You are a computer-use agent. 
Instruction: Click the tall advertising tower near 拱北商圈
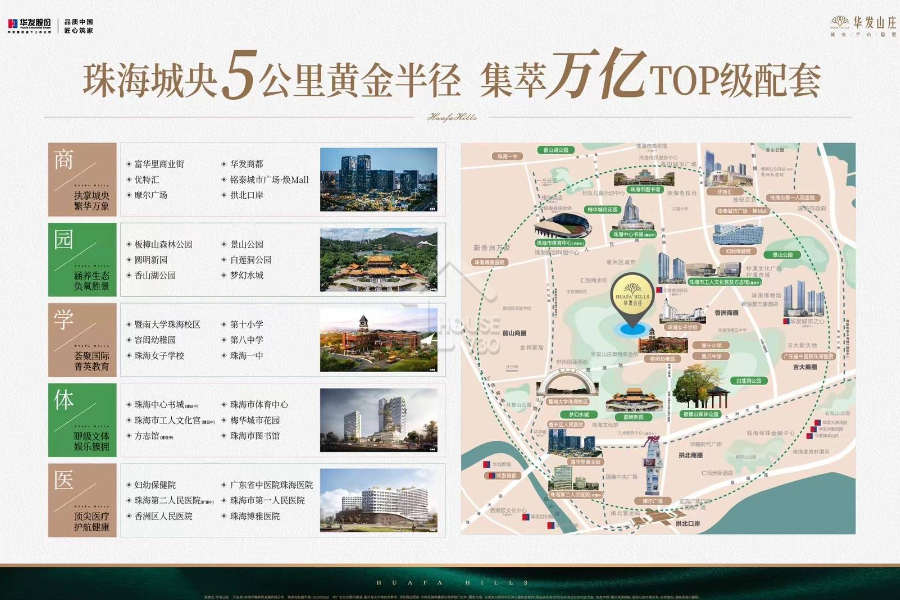point(651,465)
